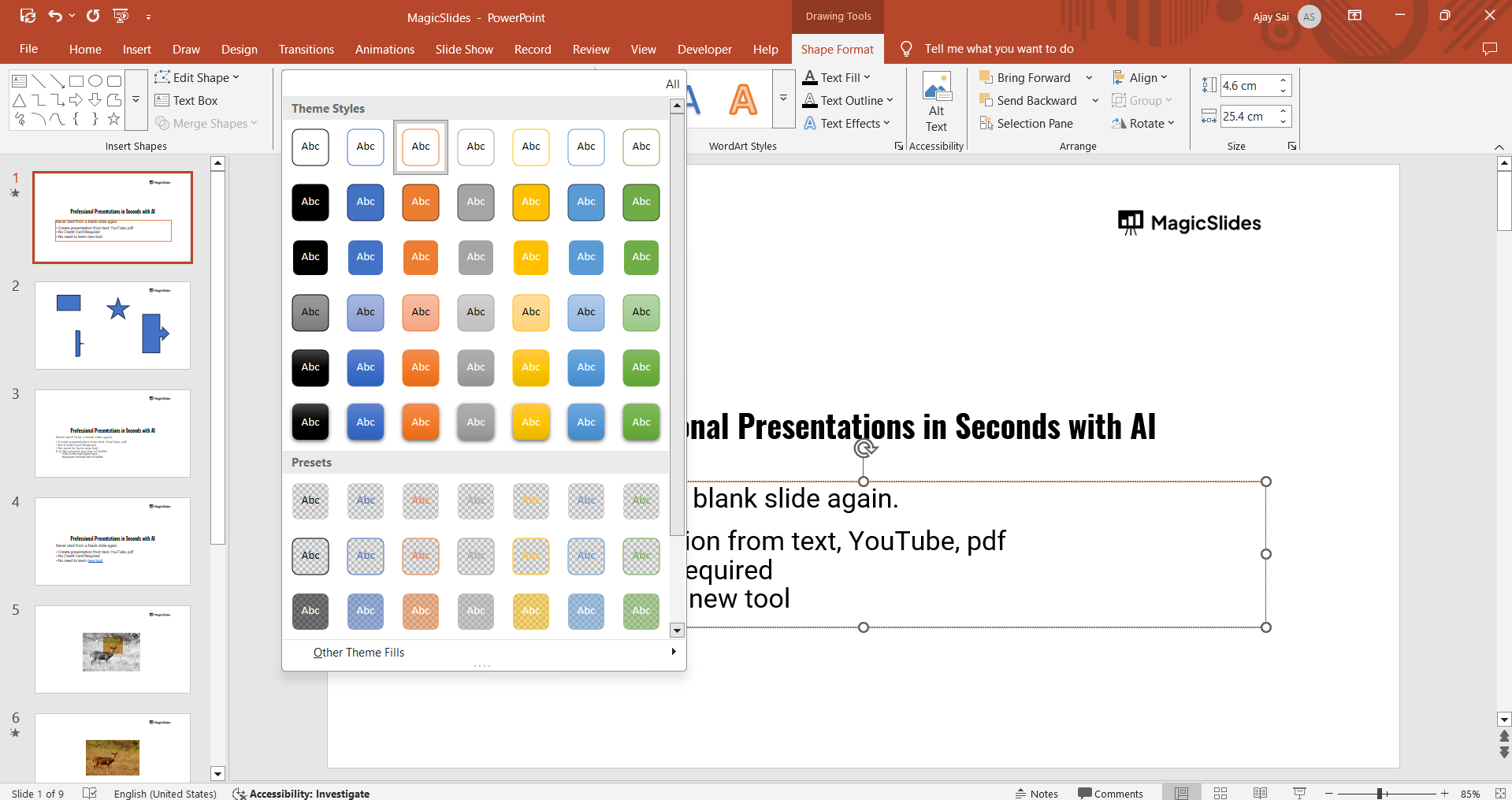Insert a Left Brace shape

(76, 119)
